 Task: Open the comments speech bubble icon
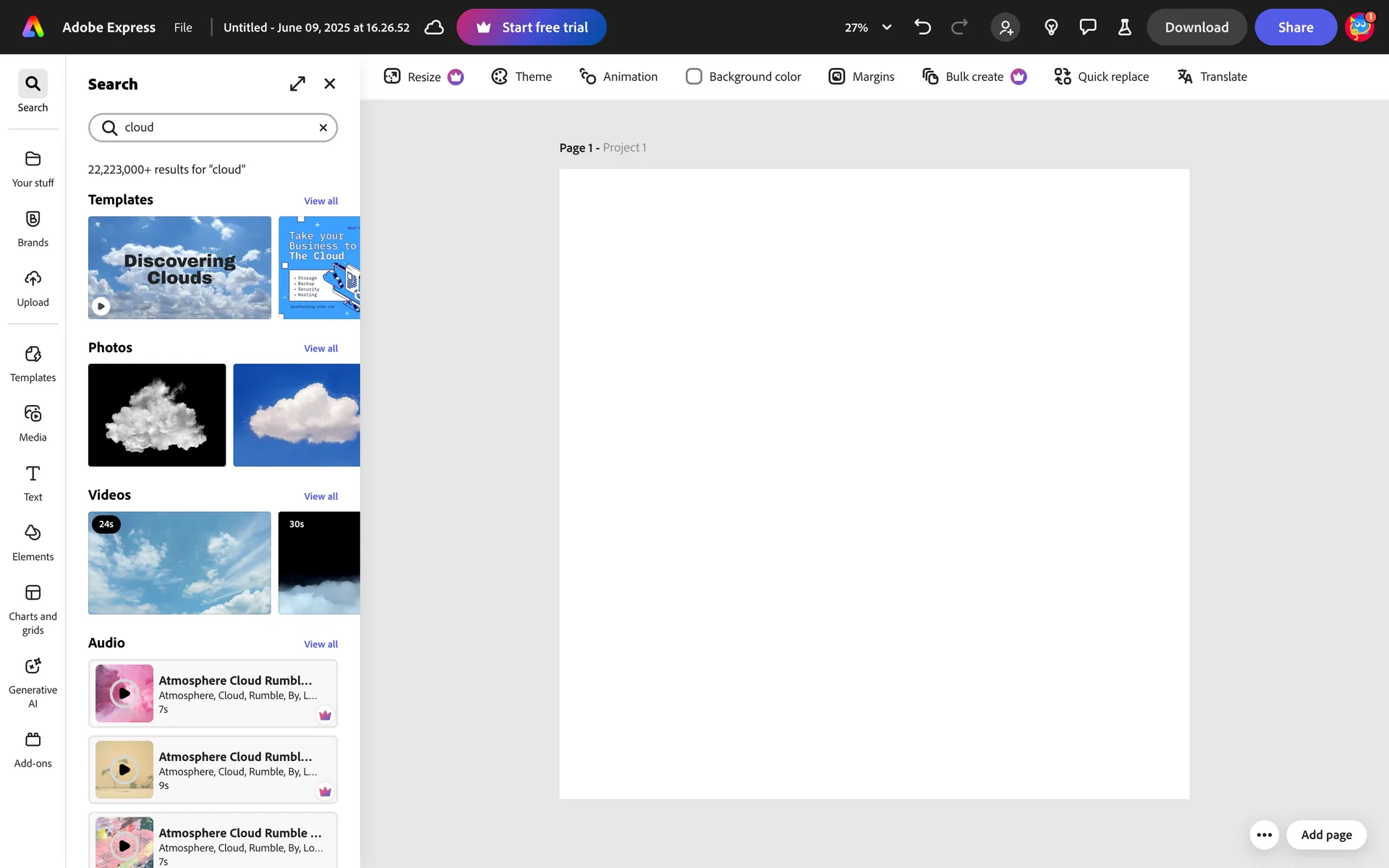(1087, 27)
